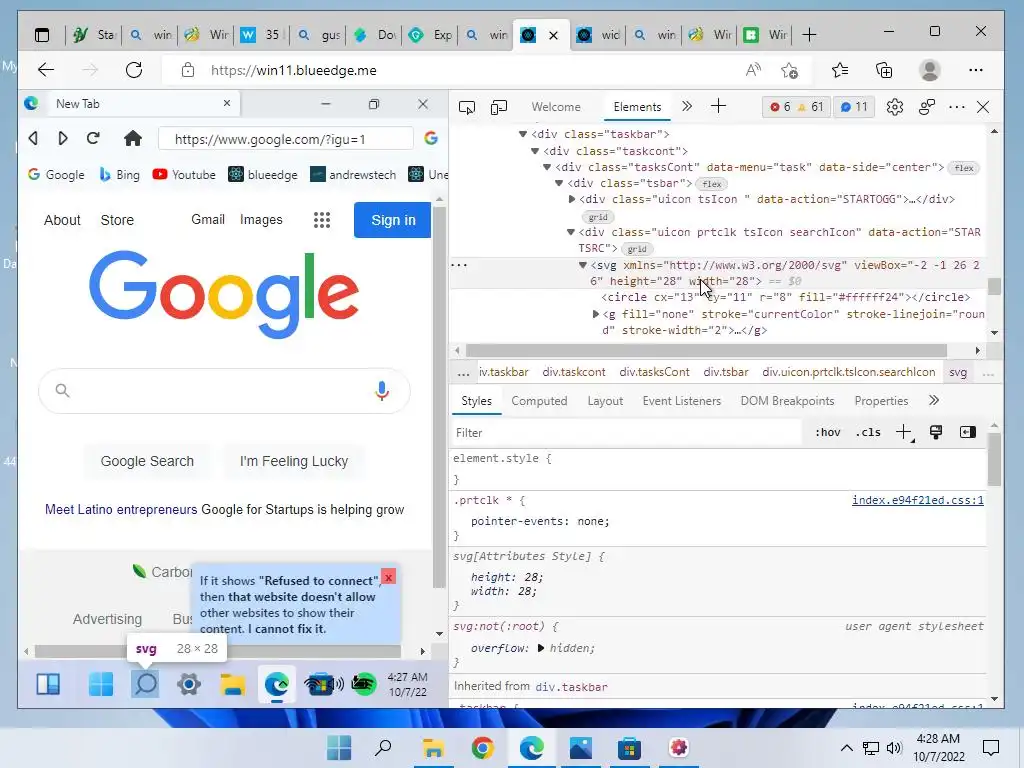
Task: Open Youtube bookmark in inner browser
Action: click(184, 175)
